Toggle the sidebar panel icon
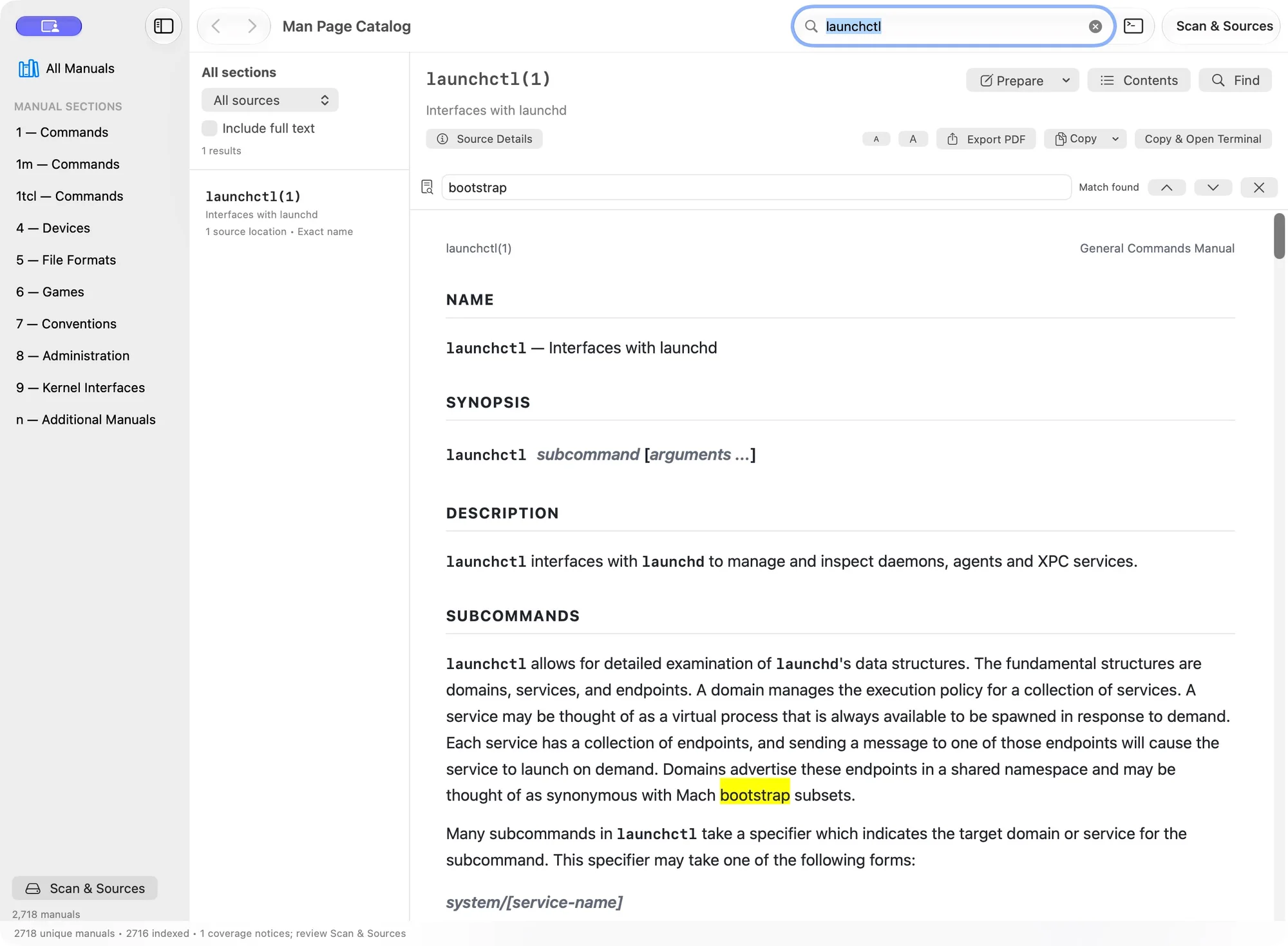 click(164, 26)
